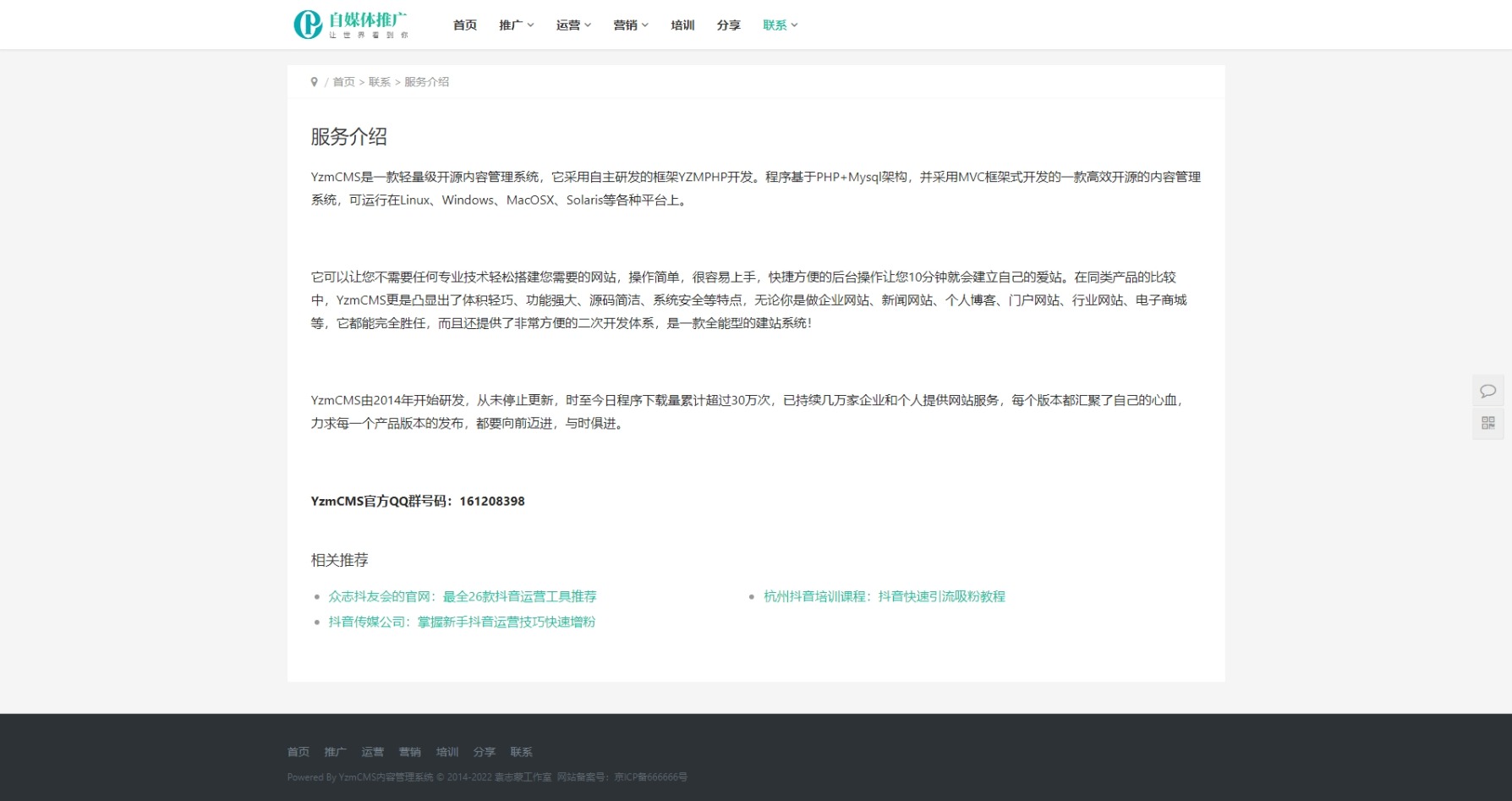Go to 首页 in top navigation
Image resolution: width=1512 pixels, height=801 pixels.
(x=464, y=25)
